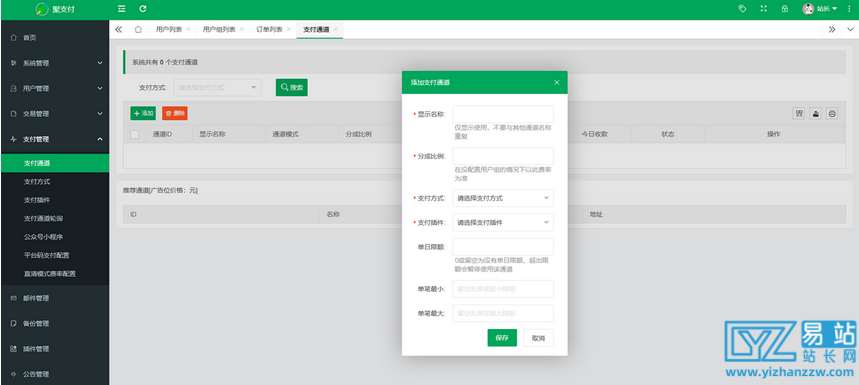Viewport: 859px width, 385px height.
Task: Close the 订单列表 tab
Action: (x=289, y=30)
